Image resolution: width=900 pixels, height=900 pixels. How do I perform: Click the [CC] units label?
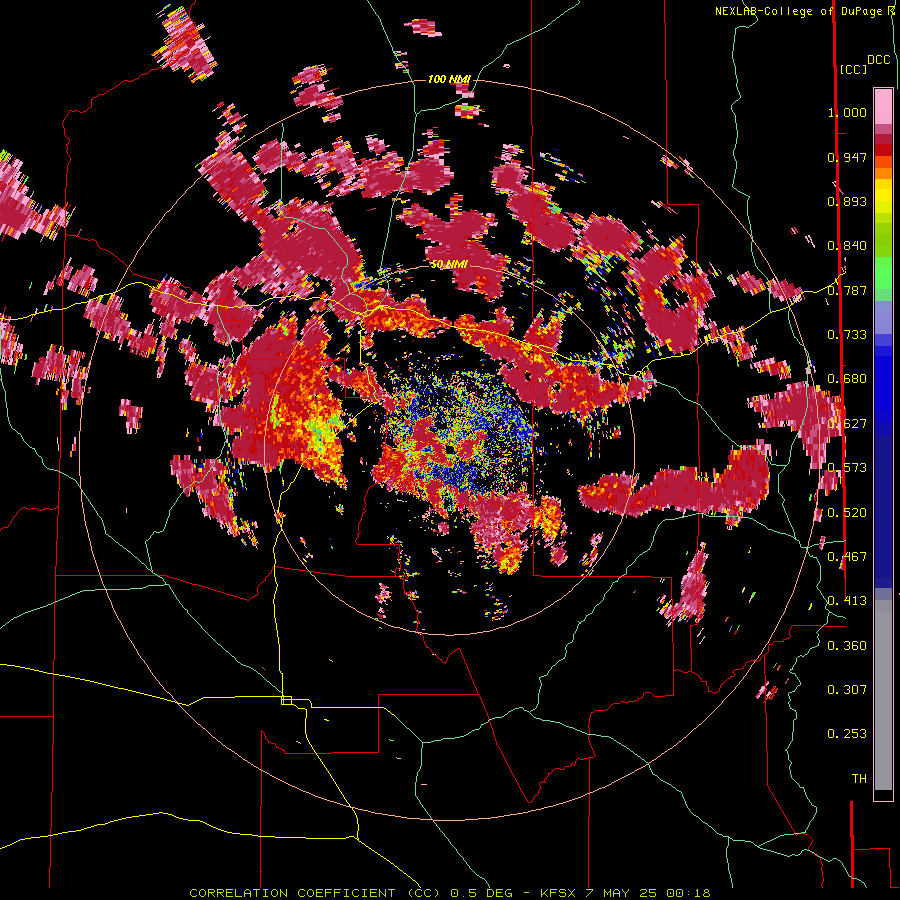coord(853,69)
